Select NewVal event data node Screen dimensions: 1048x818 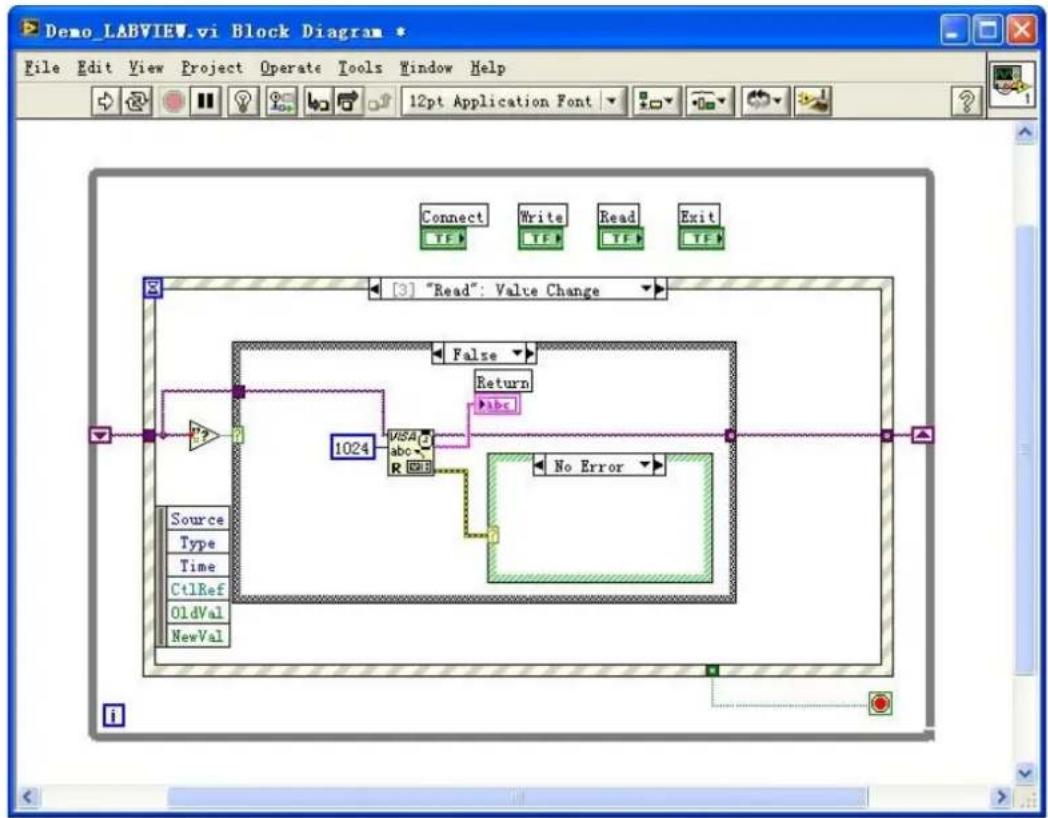[196, 636]
